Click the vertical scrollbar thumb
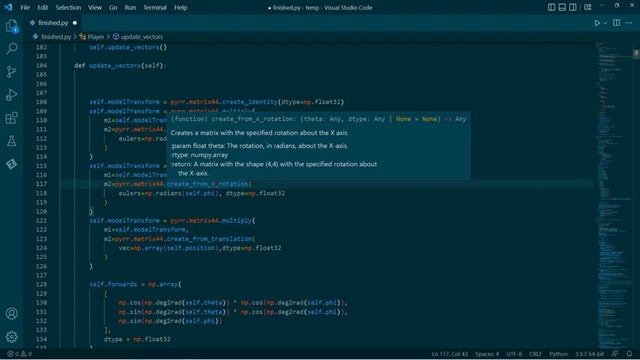640x360 pixels. click(x=636, y=54)
